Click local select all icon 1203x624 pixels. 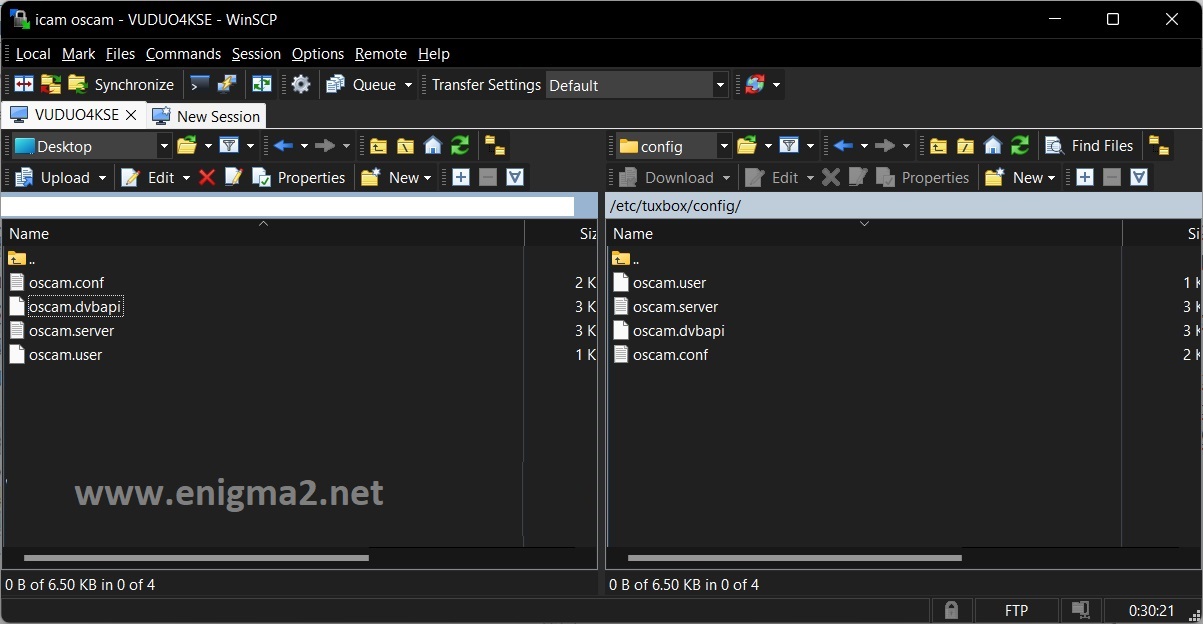514,177
